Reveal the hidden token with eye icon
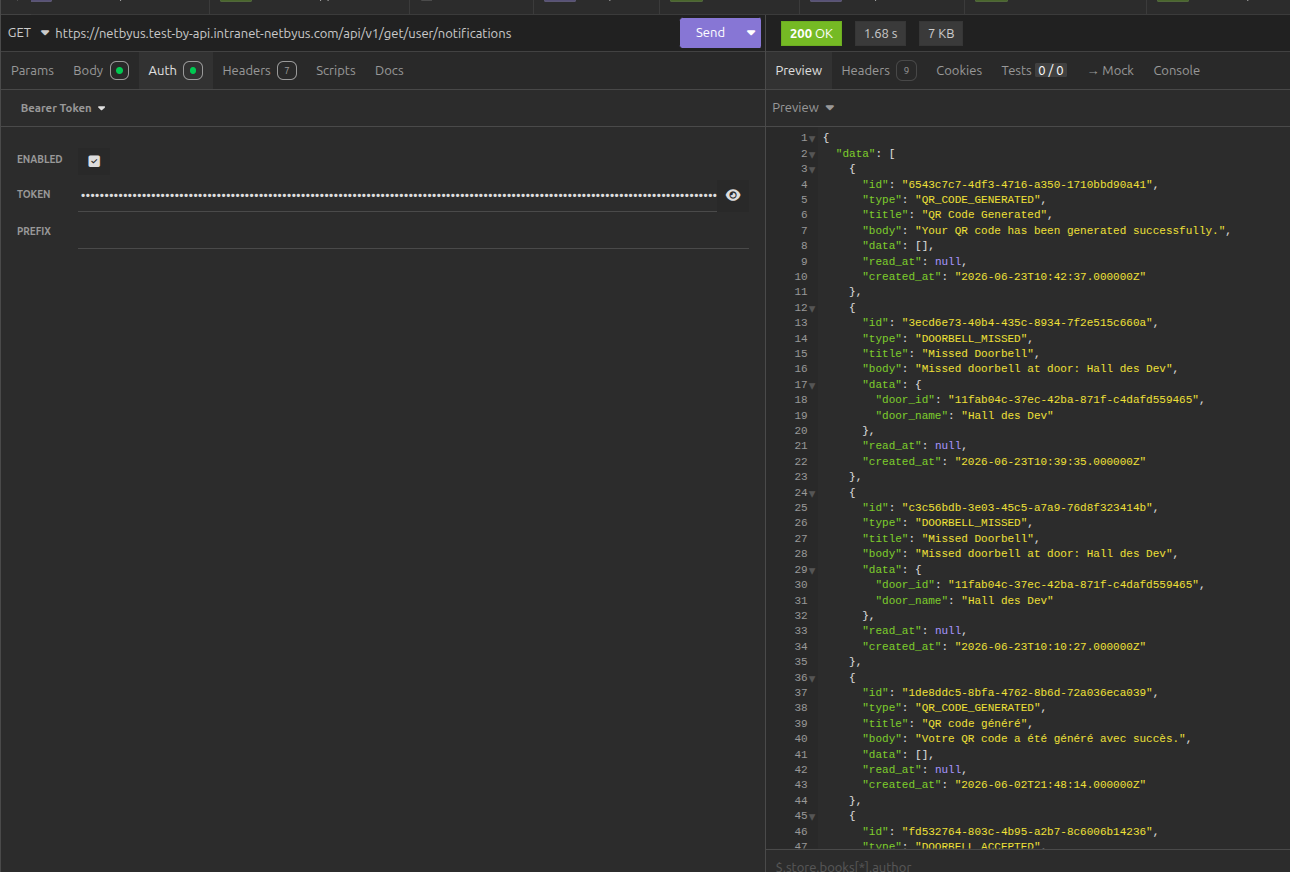 tap(733, 195)
